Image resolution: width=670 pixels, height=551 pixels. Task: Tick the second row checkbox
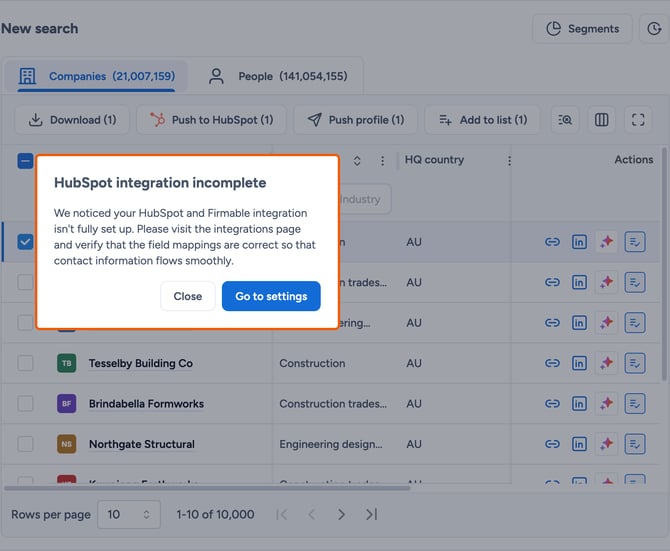coord(25,282)
